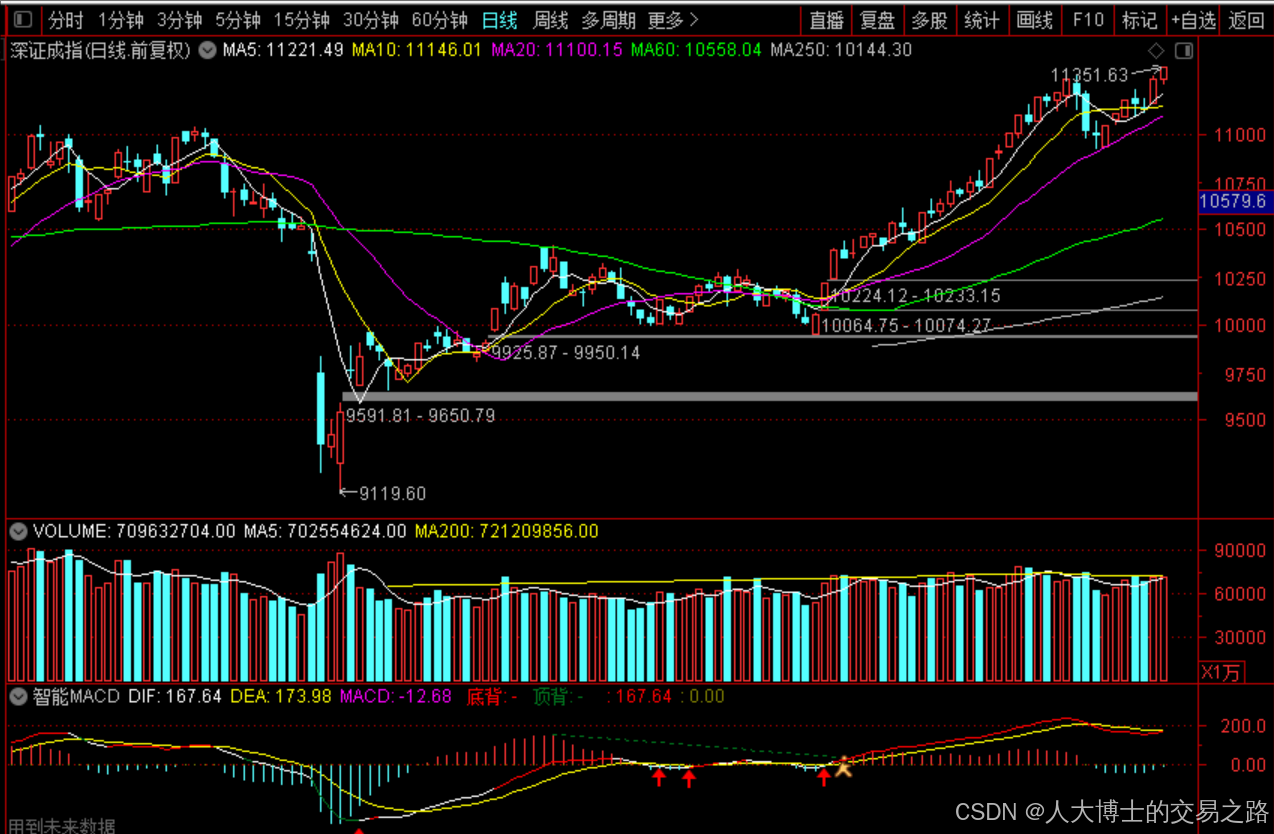Click the 9119.60 low price annotation
Image resolution: width=1274 pixels, height=834 pixels.
[392, 493]
